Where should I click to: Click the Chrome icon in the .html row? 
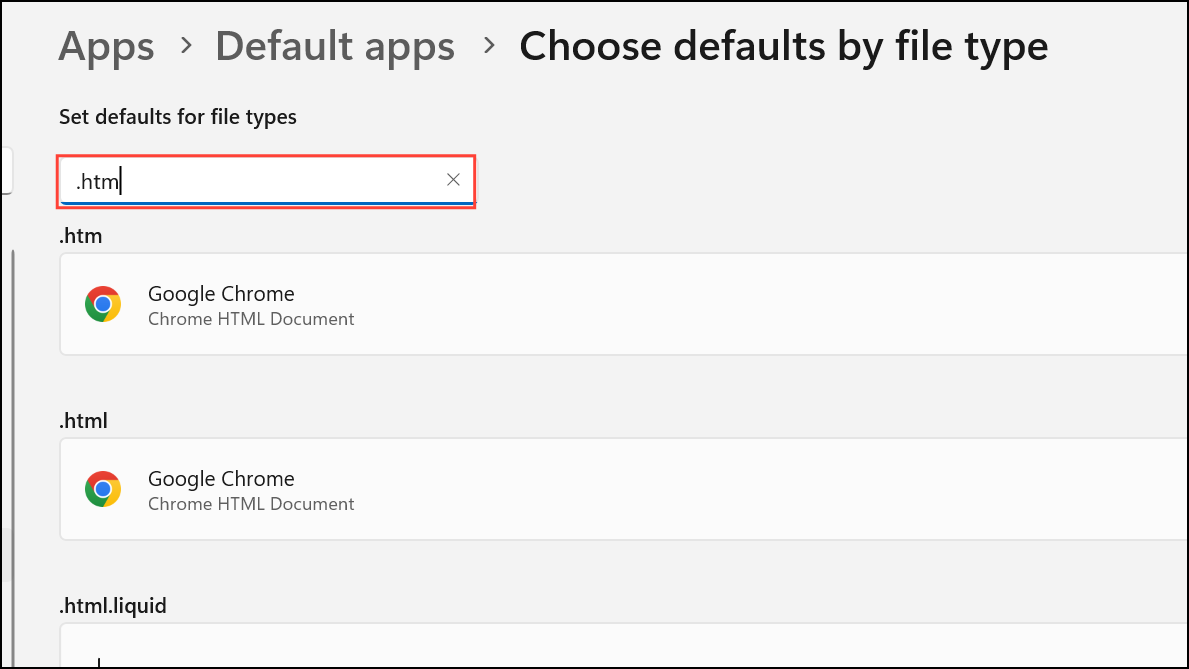[x=103, y=489]
